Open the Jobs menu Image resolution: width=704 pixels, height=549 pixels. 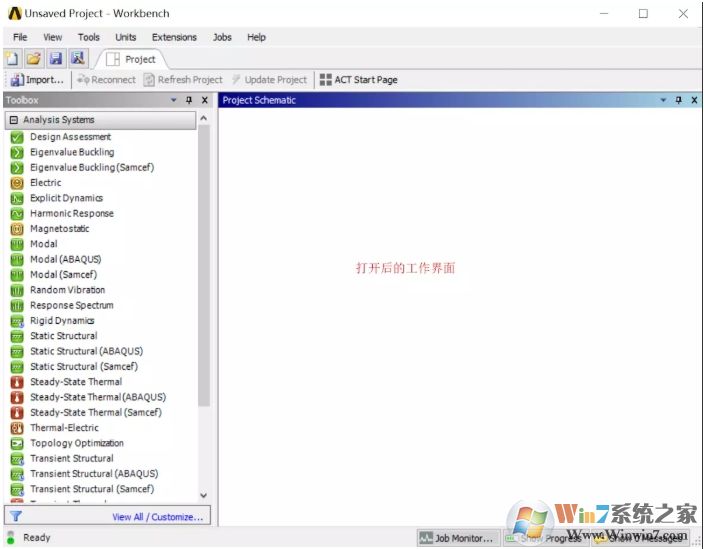(222, 37)
